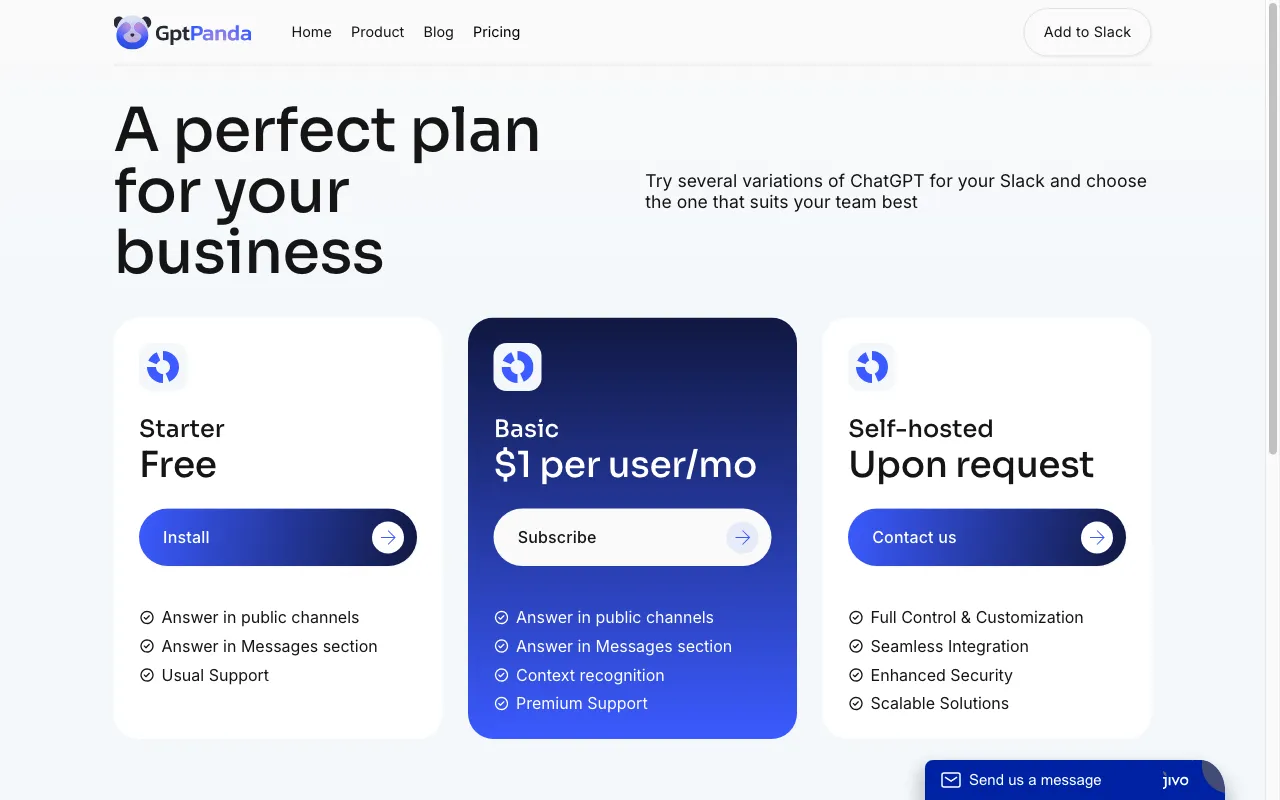This screenshot has width=1280, height=800.
Task: Click Starter's Answer in public channels checkmark
Action: click(147, 618)
